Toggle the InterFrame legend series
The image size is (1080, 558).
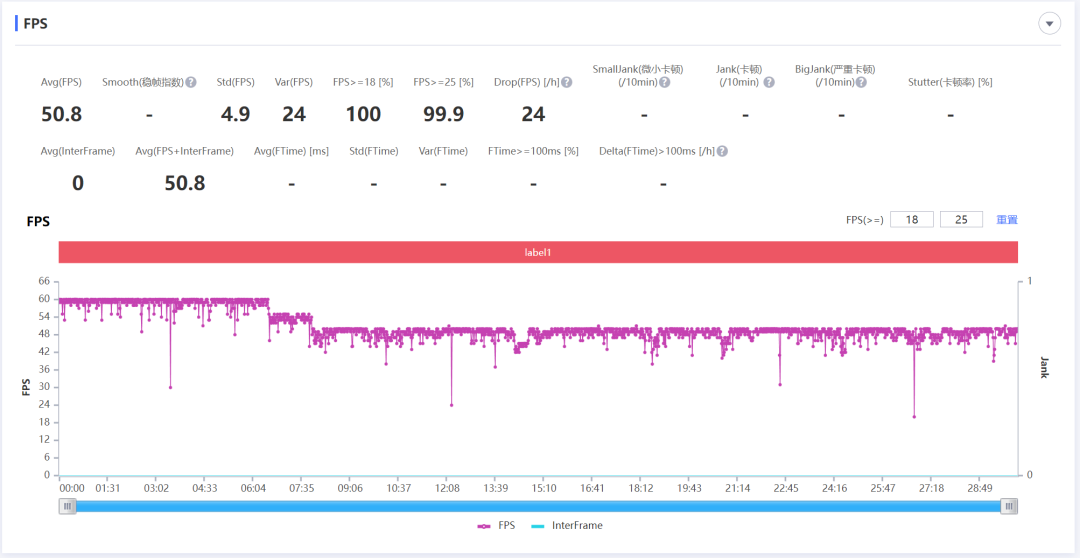[x=567, y=526]
